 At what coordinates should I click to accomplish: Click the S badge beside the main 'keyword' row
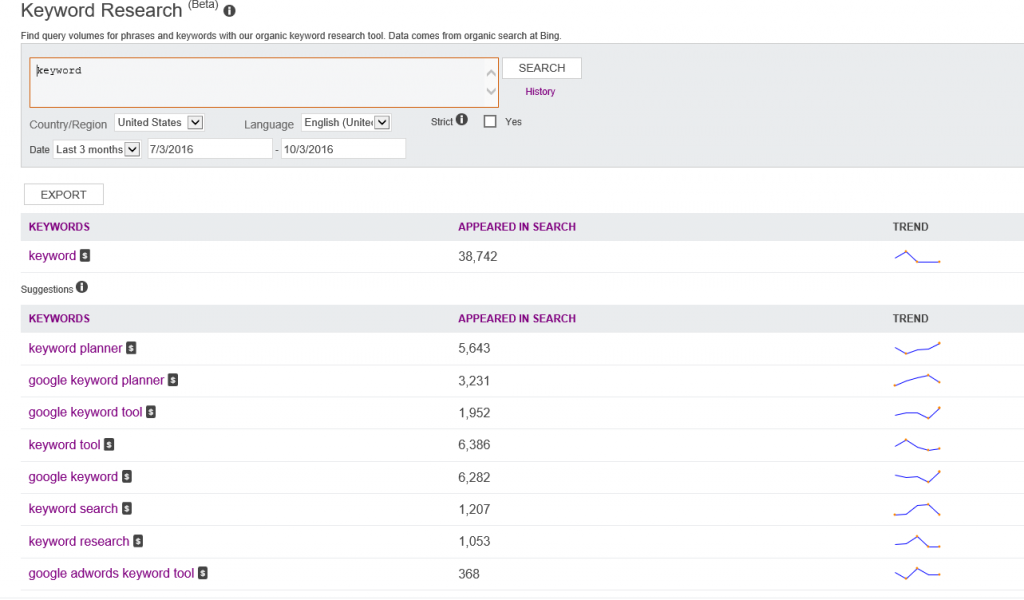point(85,256)
